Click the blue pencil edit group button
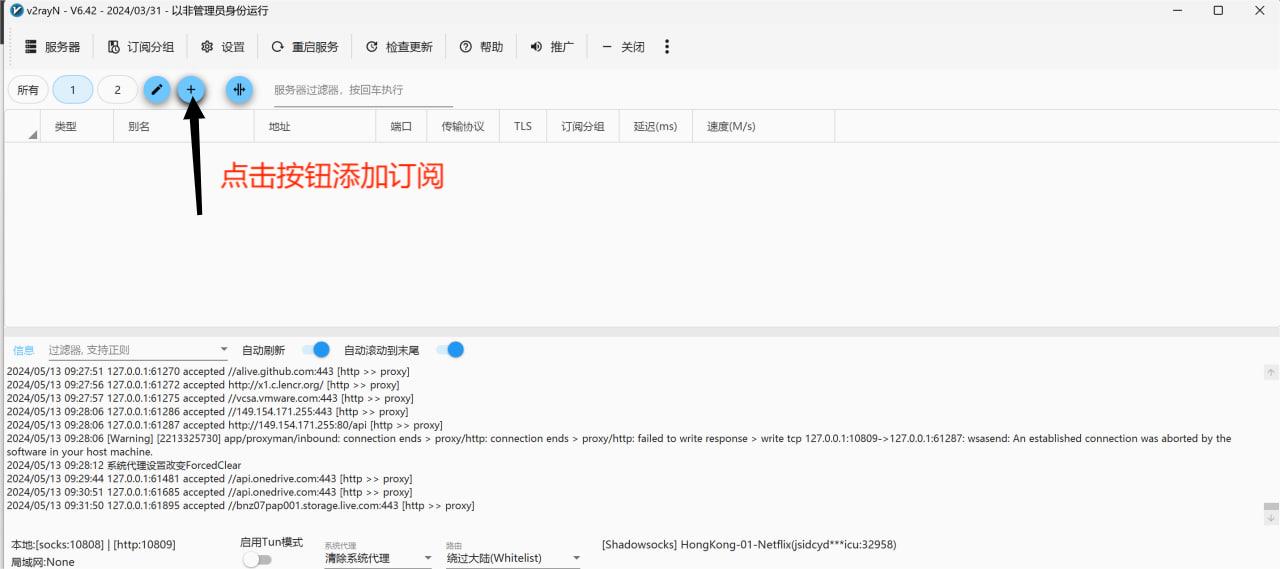Image resolution: width=1280 pixels, height=569 pixels. (x=156, y=90)
